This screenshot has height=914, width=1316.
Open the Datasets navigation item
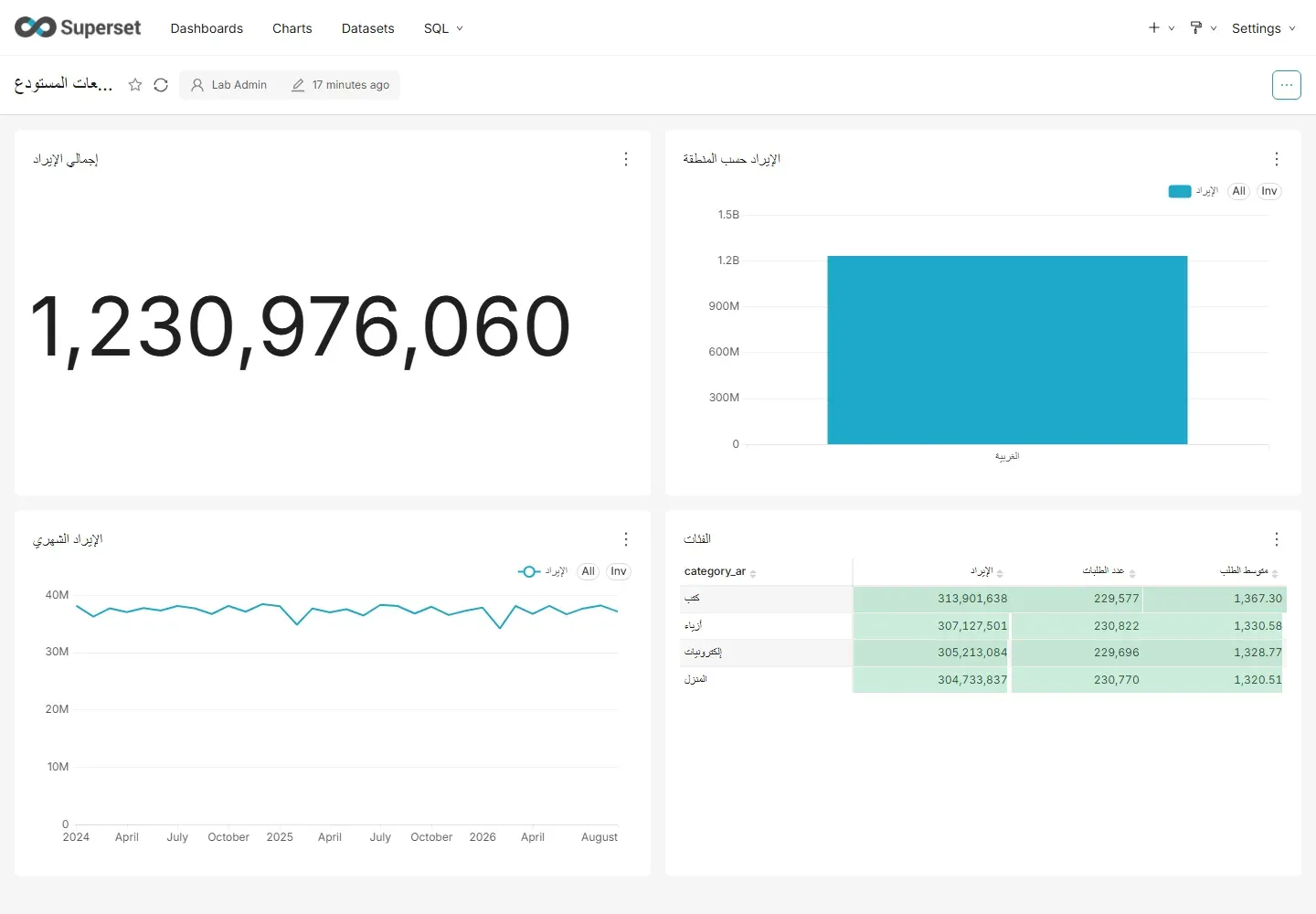(368, 28)
